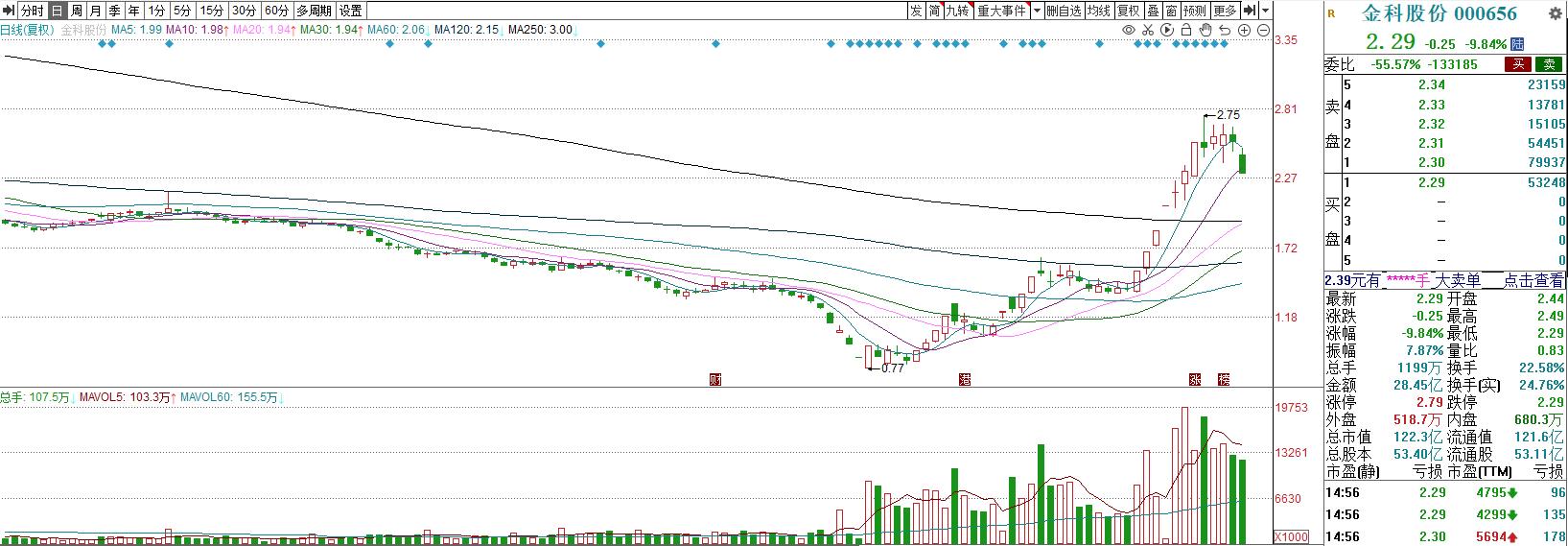Image resolution: width=1568 pixels, height=546 pixels.
Task: Click the 港 event marker on timeline
Action: tap(964, 379)
